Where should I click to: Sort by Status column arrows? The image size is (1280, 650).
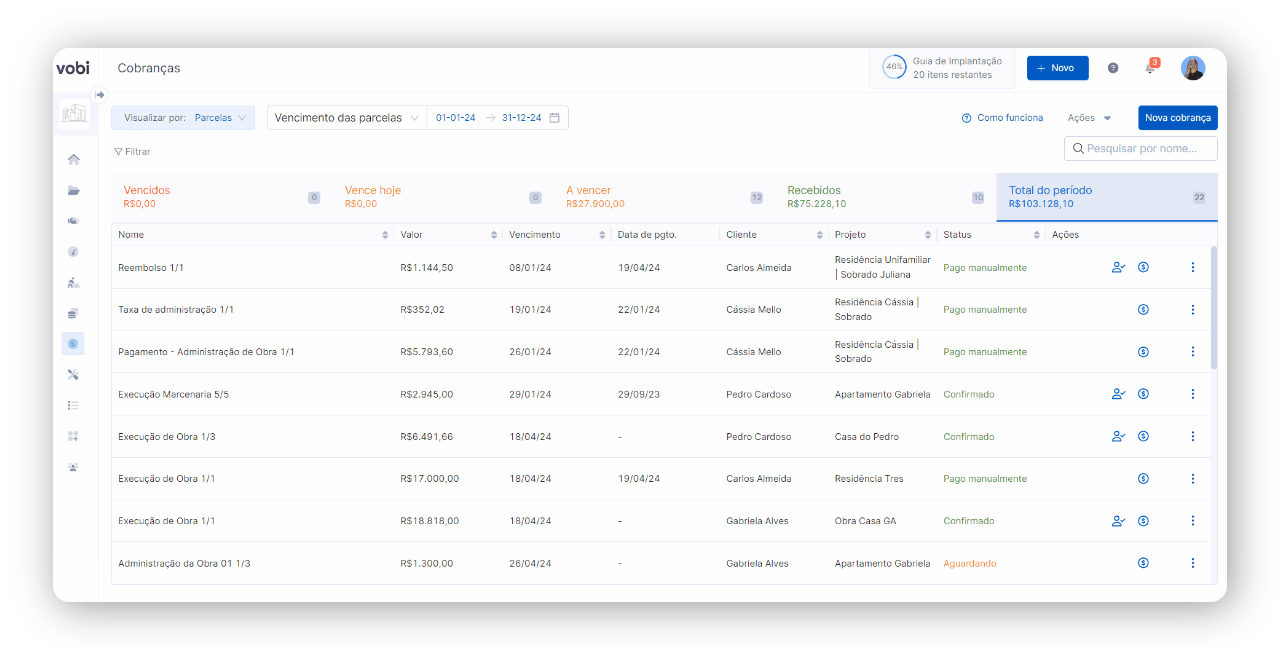tap(1036, 235)
